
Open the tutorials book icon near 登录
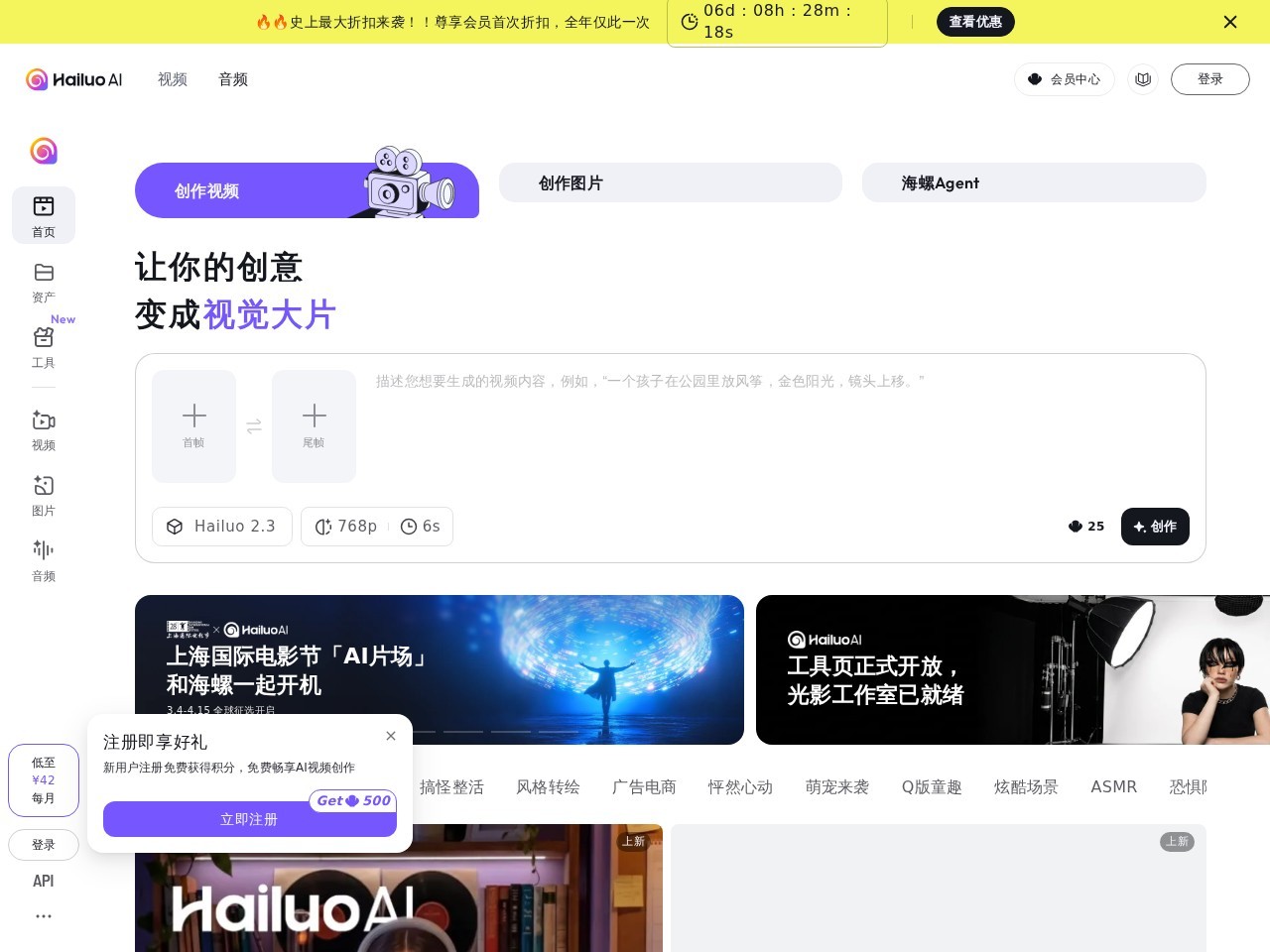pos(1143,79)
